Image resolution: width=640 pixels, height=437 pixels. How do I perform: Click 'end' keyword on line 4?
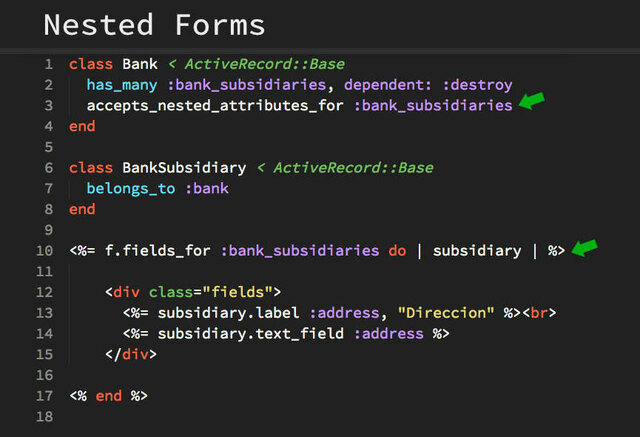click(x=82, y=126)
